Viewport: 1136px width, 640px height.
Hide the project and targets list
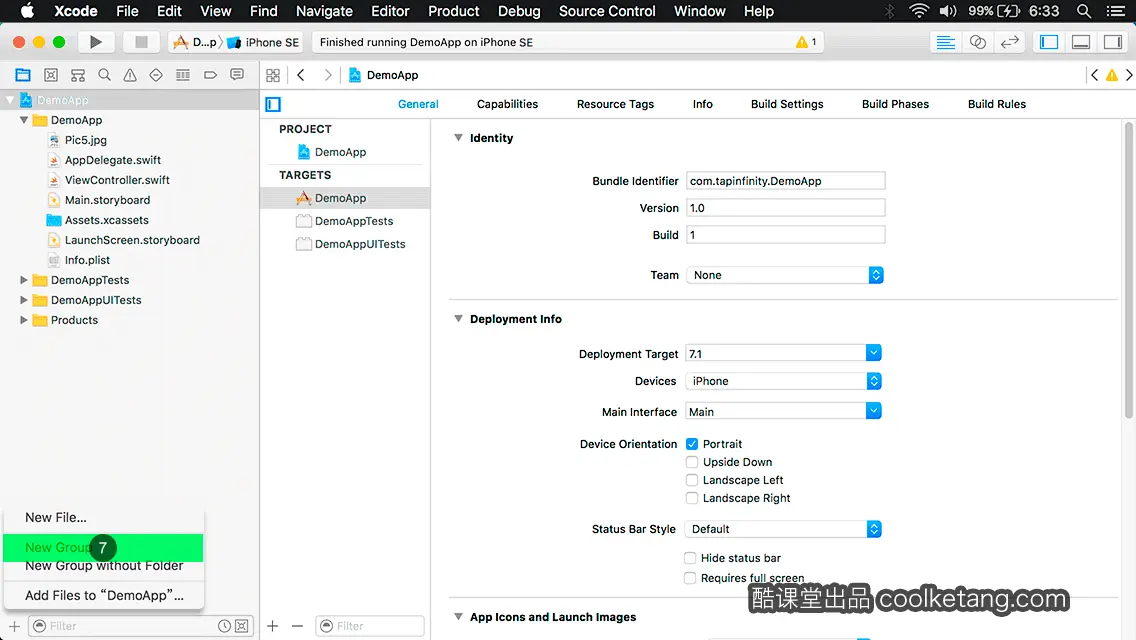(x=273, y=104)
